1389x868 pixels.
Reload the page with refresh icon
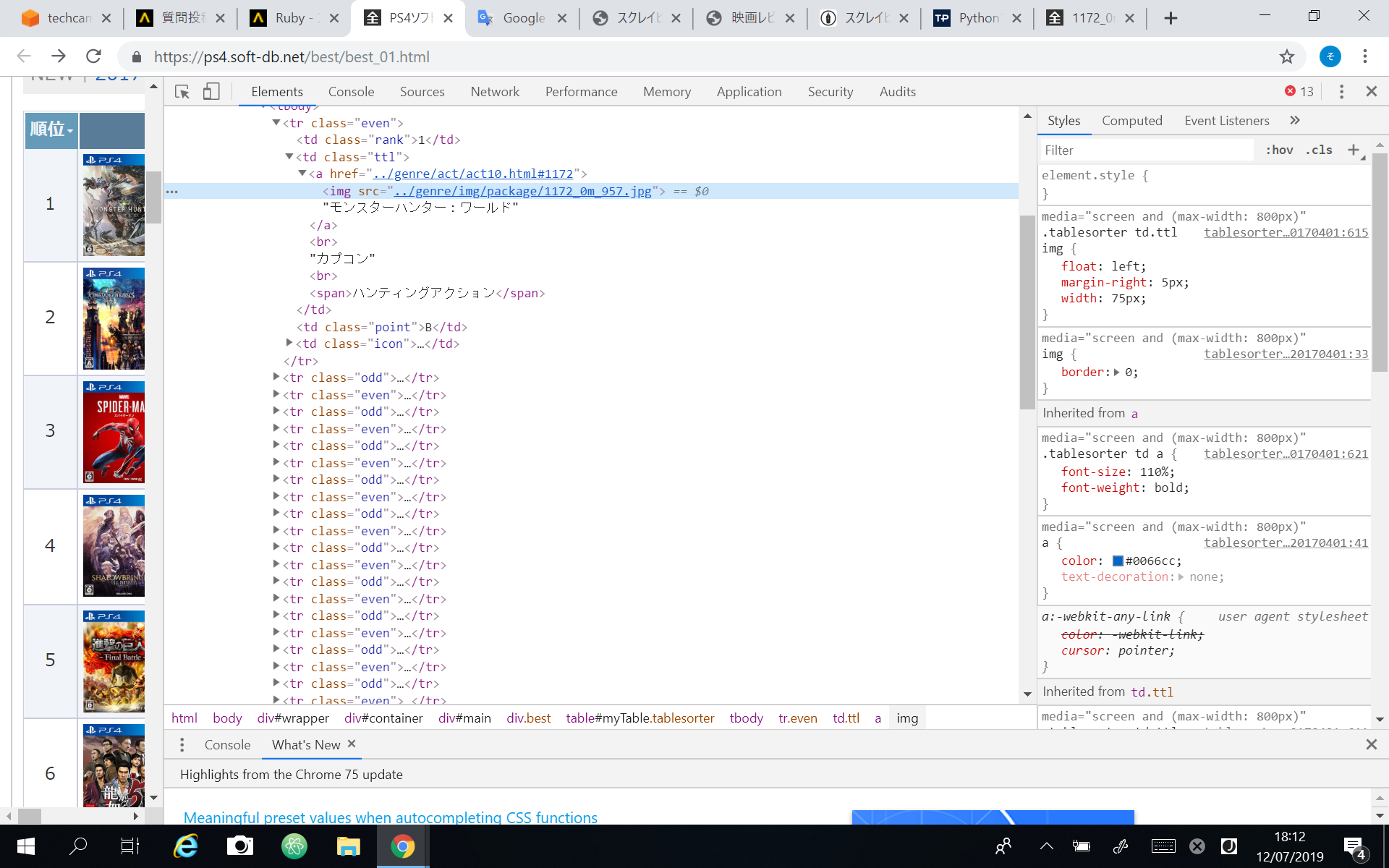[x=93, y=56]
